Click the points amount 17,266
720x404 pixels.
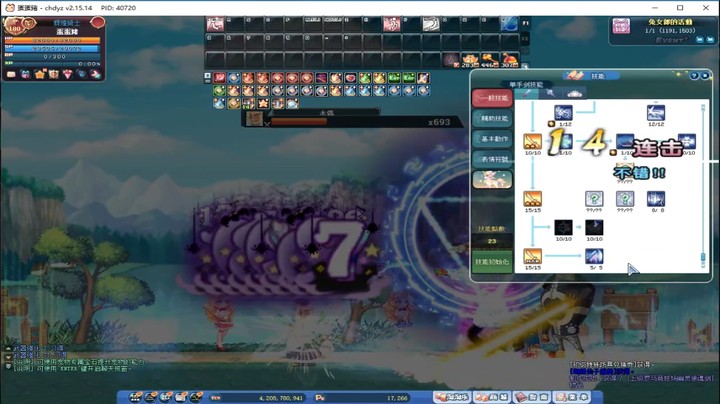(x=397, y=398)
